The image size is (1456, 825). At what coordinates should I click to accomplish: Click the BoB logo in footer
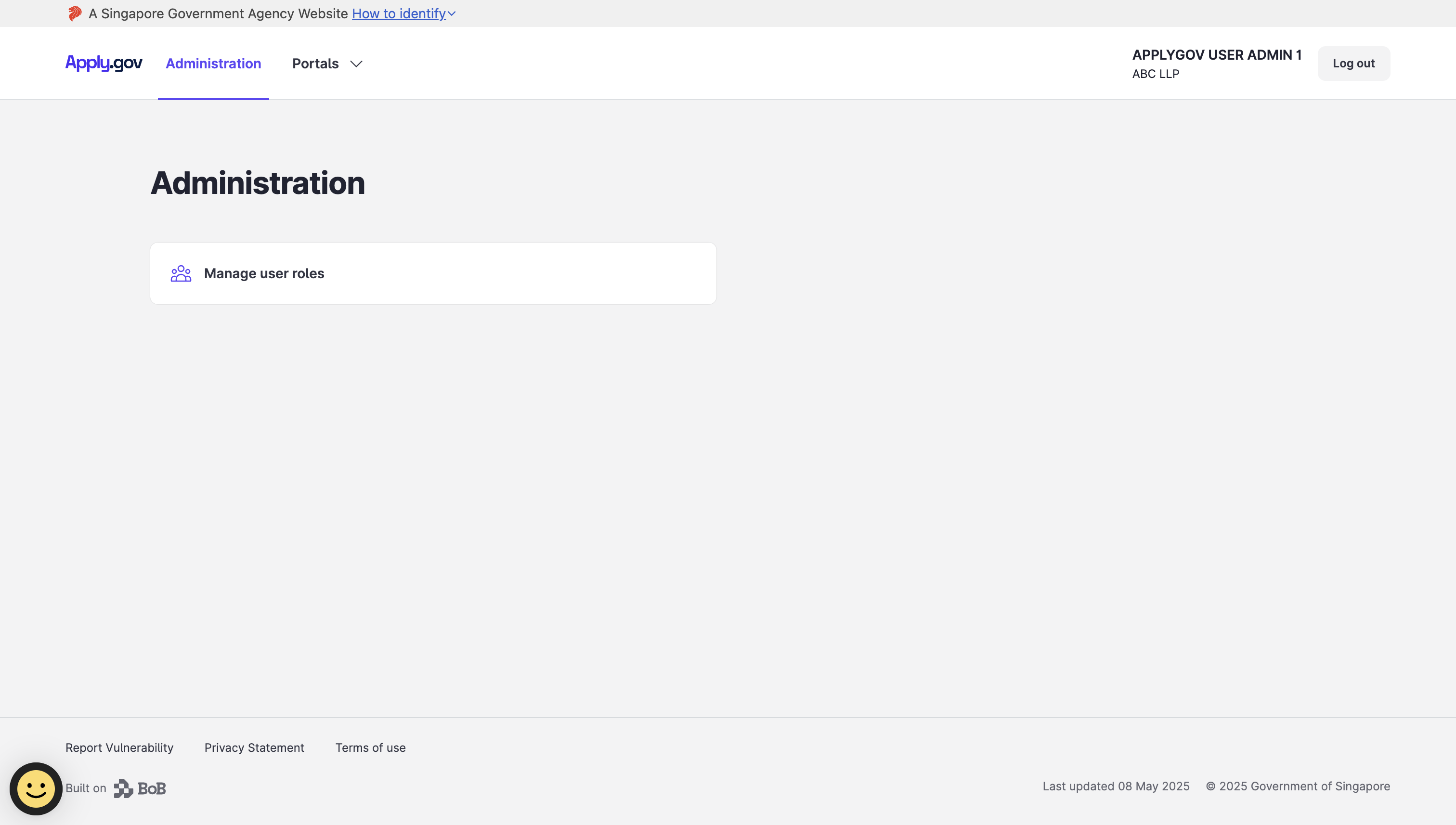(140, 788)
